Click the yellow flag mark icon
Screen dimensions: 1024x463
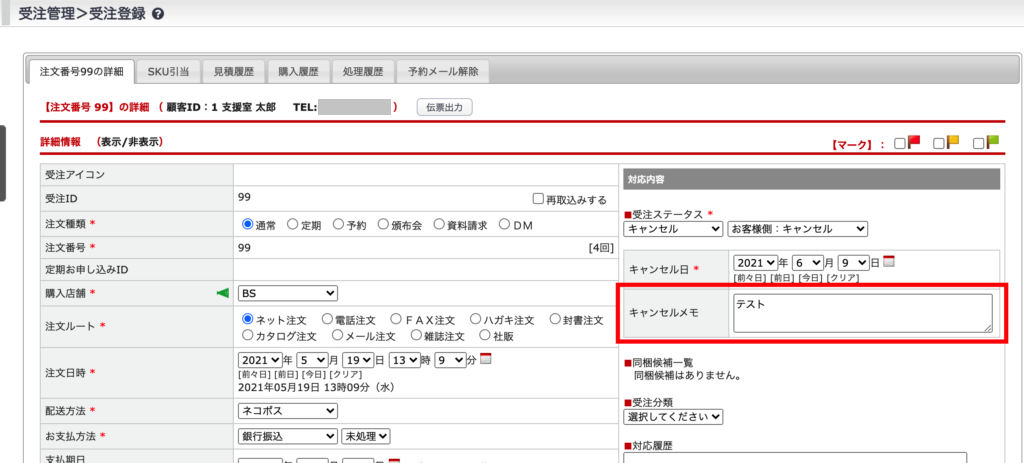click(953, 143)
